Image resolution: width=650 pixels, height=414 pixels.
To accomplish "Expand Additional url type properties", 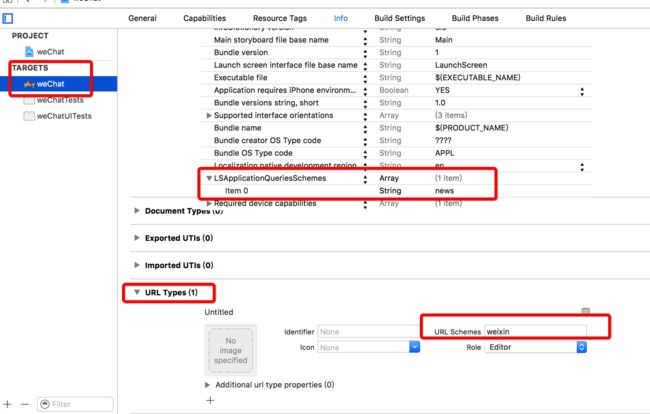I will 208,385.
